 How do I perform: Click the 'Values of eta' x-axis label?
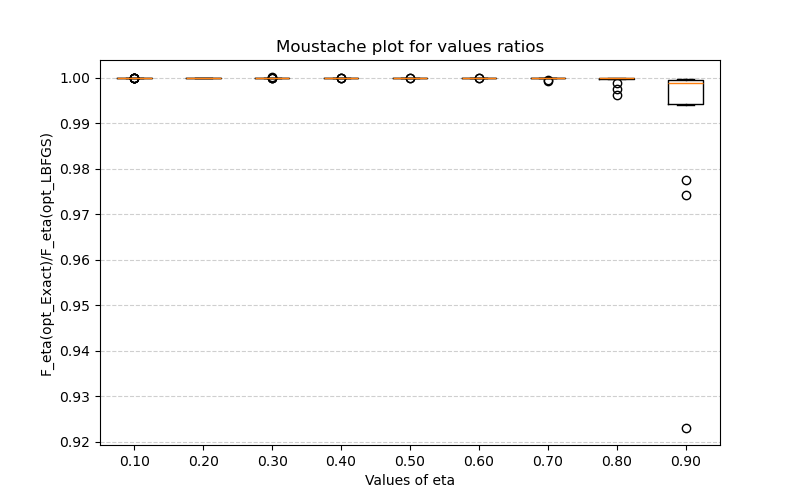click(x=410, y=480)
